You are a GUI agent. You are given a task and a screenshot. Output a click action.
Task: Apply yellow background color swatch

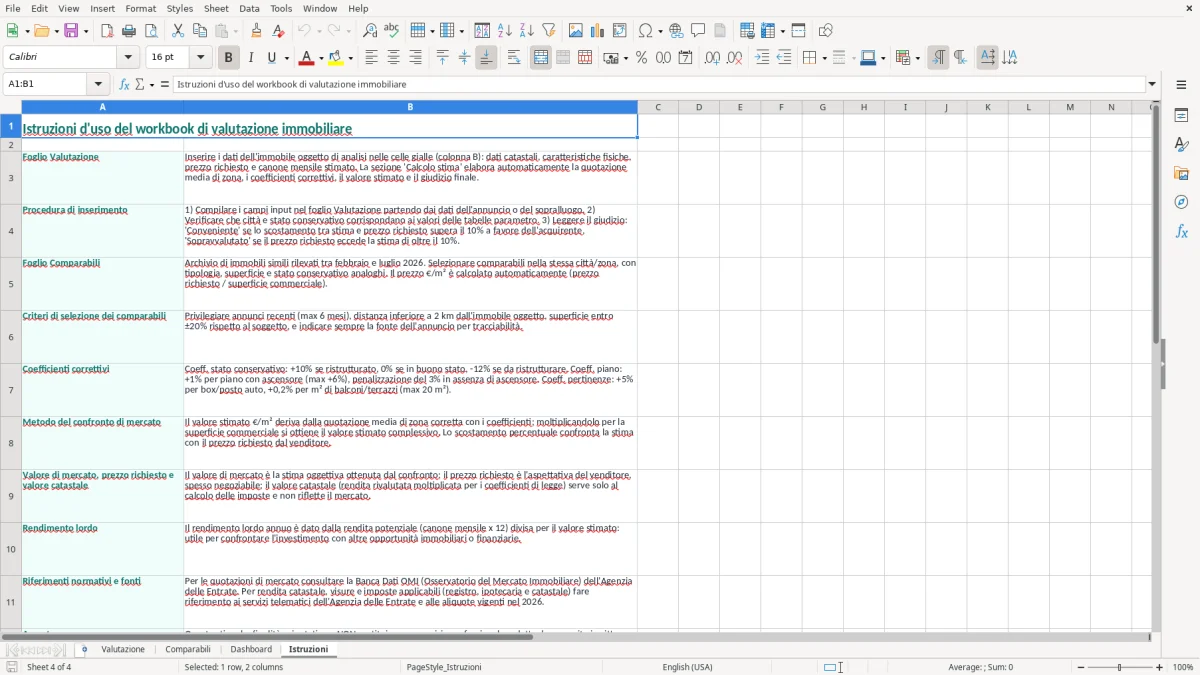pyautogui.click(x=337, y=58)
